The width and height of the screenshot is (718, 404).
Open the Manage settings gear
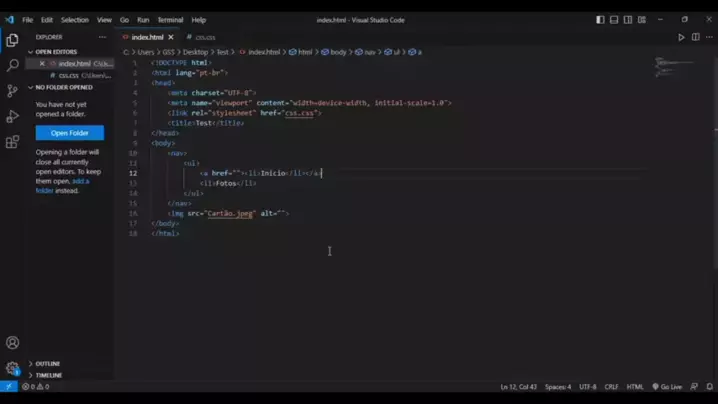[12, 368]
